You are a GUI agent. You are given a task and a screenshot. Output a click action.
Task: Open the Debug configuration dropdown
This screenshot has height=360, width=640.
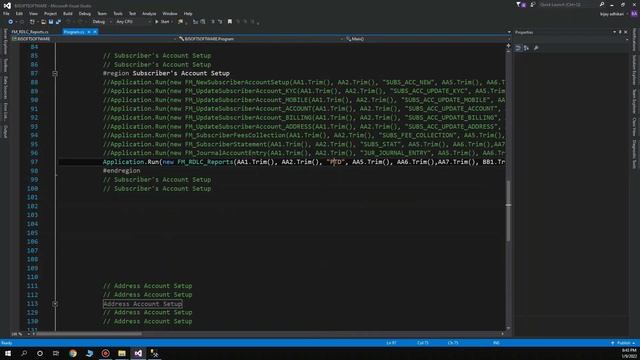(101, 22)
